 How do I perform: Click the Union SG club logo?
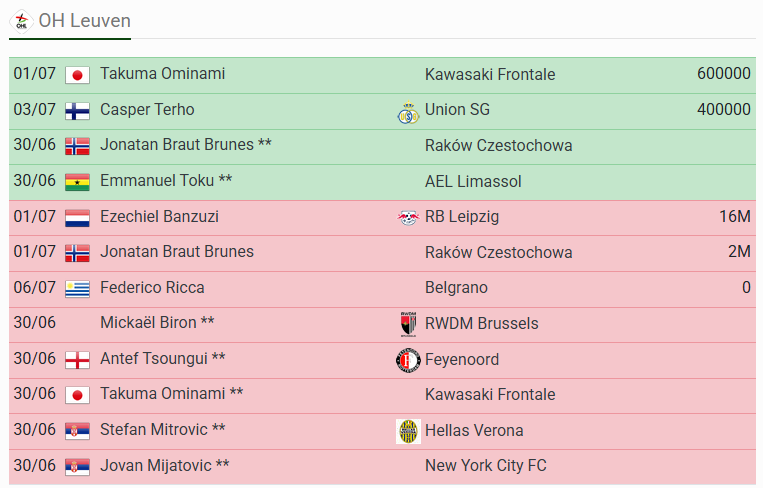408,112
